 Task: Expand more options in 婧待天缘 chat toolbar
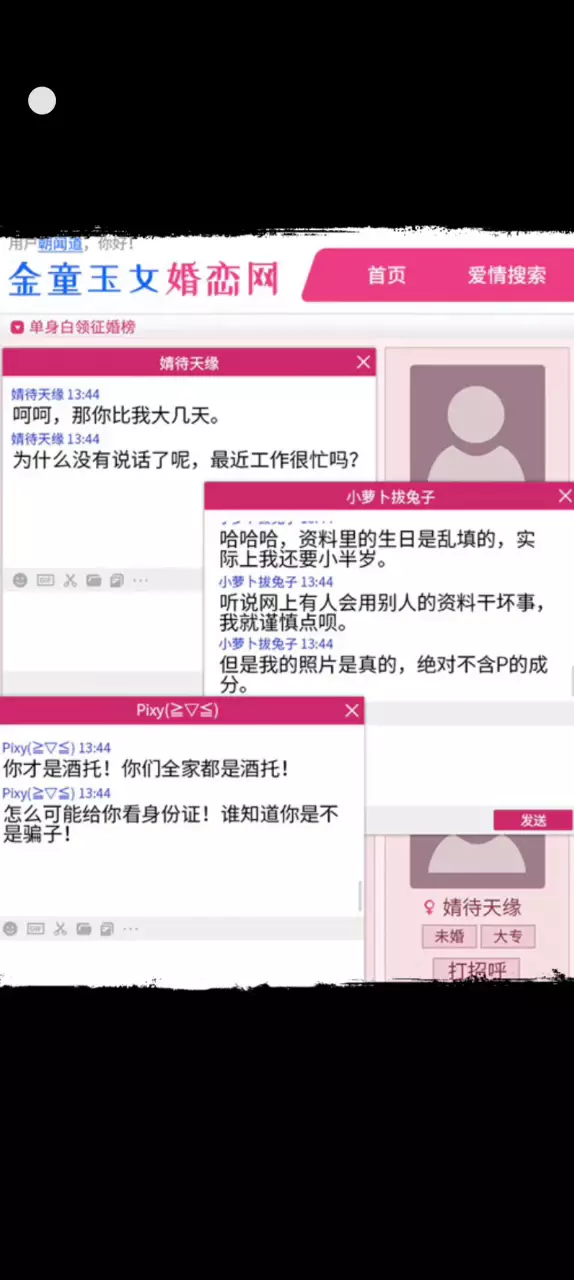(x=140, y=580)
